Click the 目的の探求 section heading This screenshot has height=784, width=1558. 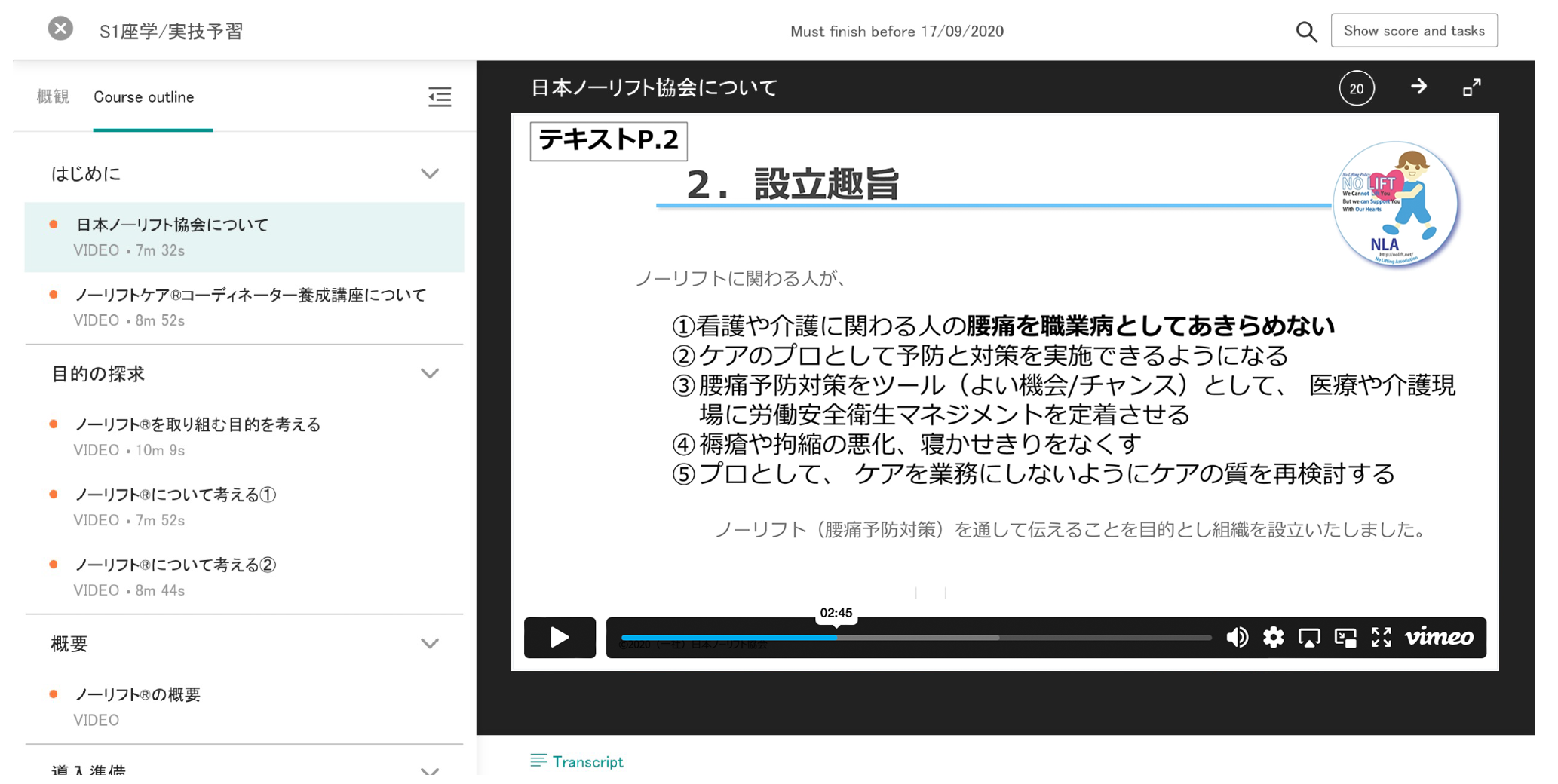pos(98,374)
